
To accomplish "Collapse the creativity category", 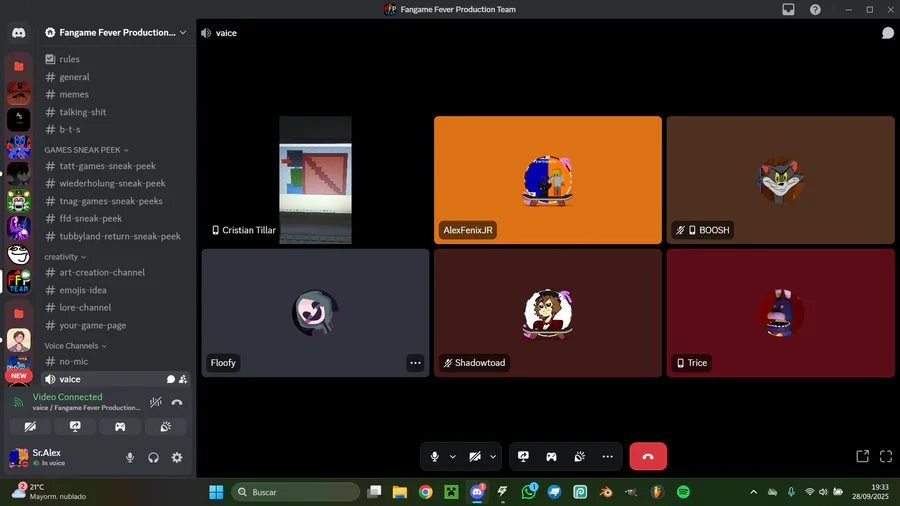I will coord(65,257).
